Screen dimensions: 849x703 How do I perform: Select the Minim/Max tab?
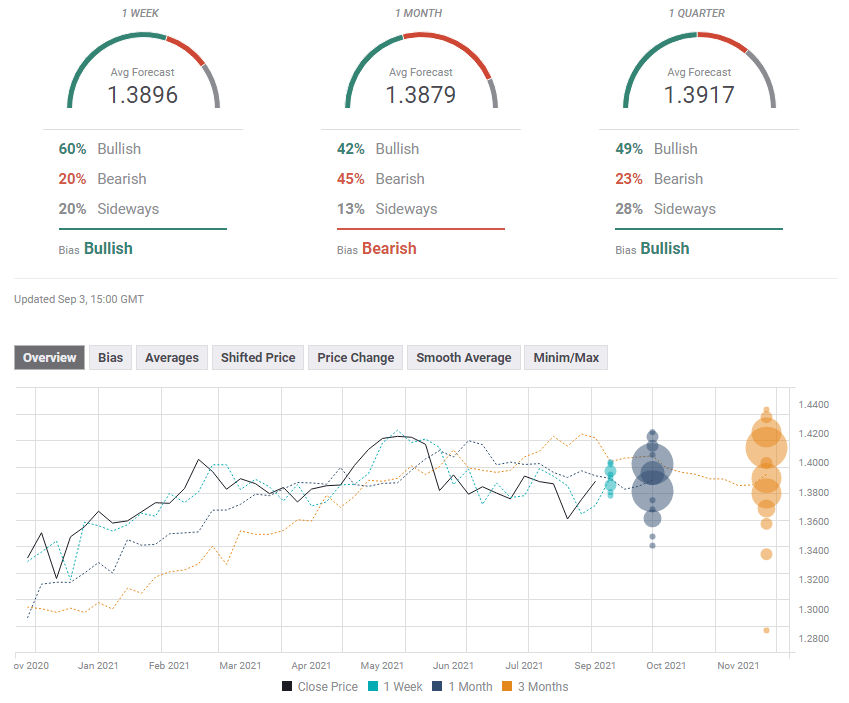(x=565, y=357)
